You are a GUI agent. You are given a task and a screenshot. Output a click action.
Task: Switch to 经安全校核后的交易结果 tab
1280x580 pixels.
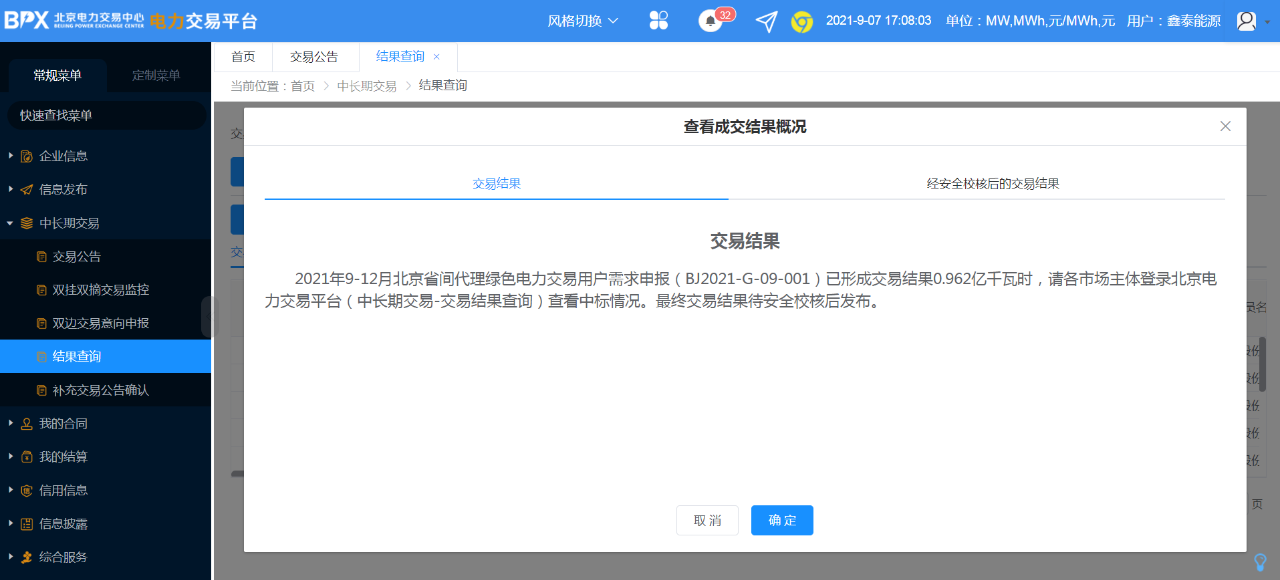(992, 184)
